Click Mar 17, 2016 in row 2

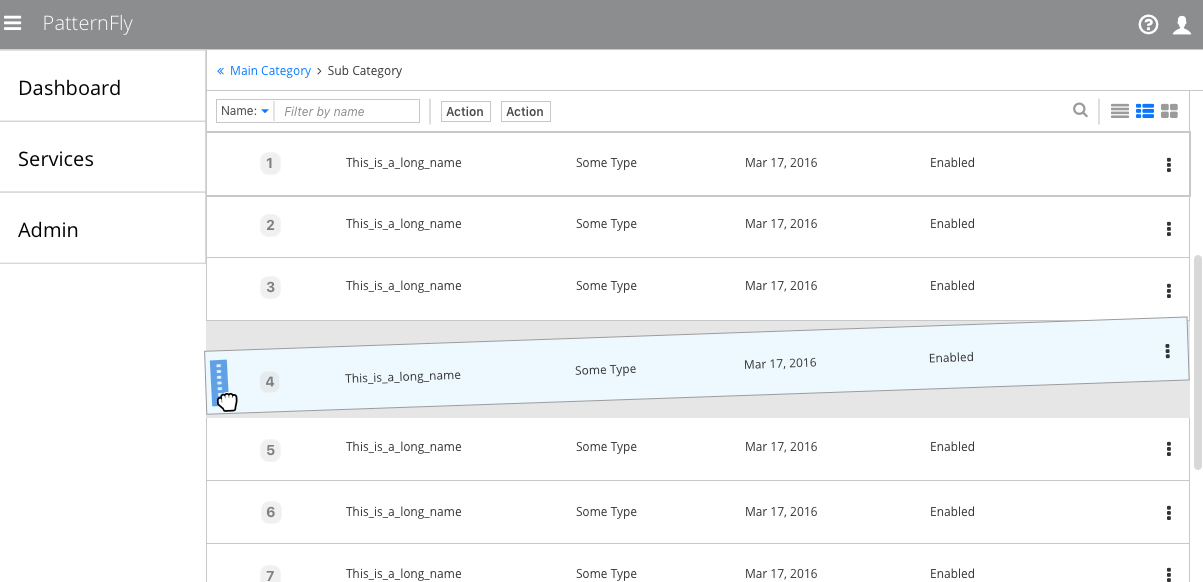[x=781, y=224]
